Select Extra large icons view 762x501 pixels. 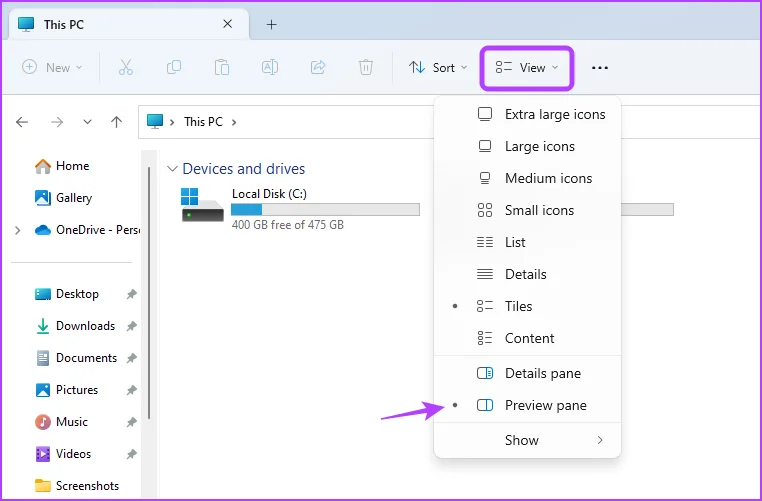(x=527, y=114)
